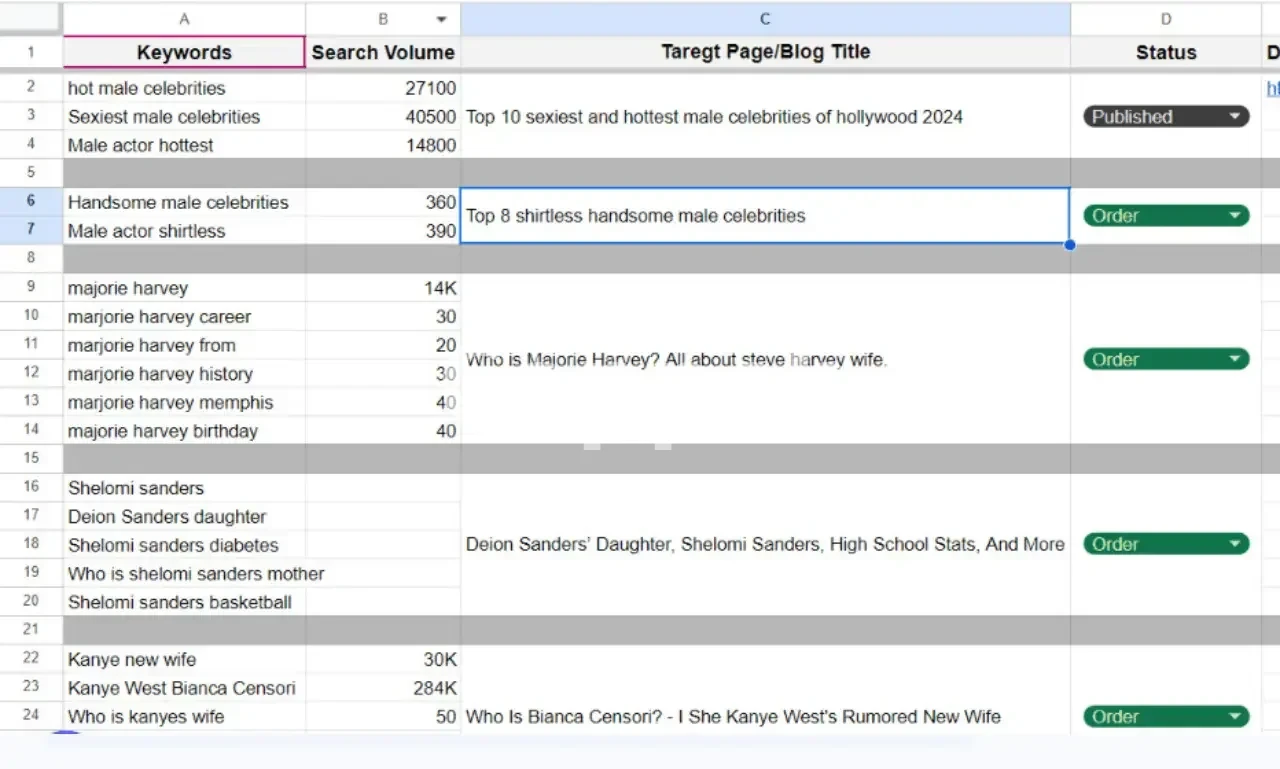Select the cell containing 40500

[x=383, y=117]
